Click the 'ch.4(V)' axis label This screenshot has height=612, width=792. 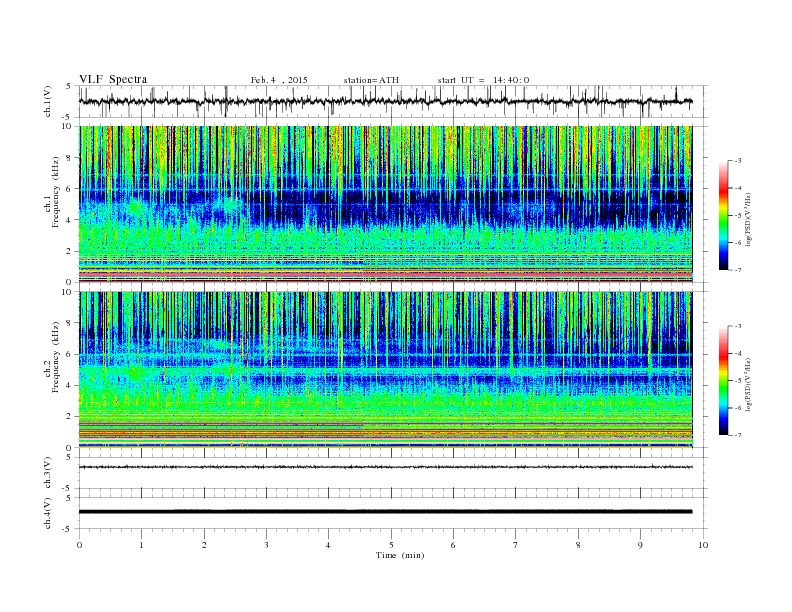click(48, 513)
